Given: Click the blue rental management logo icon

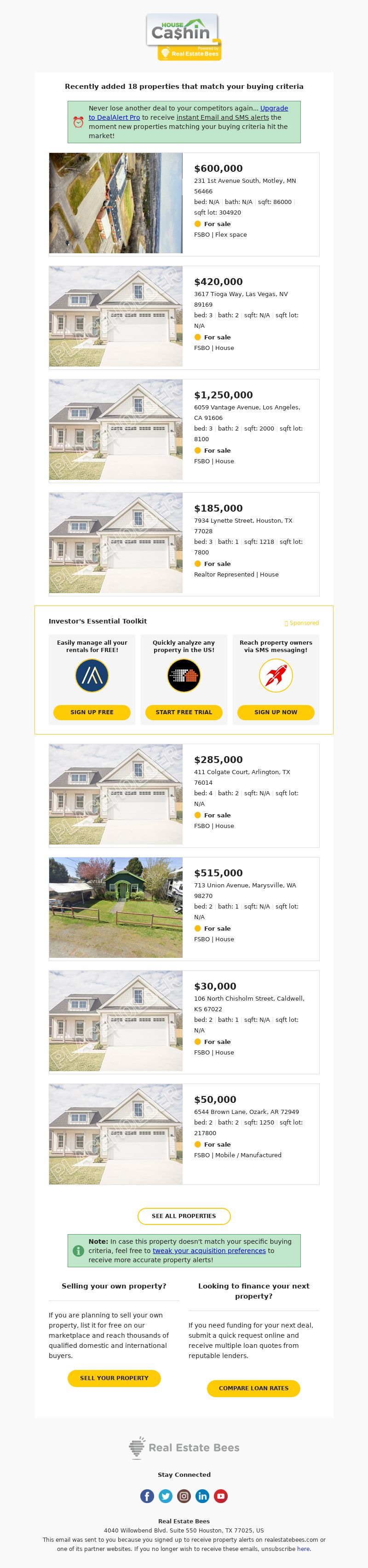Looking at the screenshot, I should (x=92, y=676).
